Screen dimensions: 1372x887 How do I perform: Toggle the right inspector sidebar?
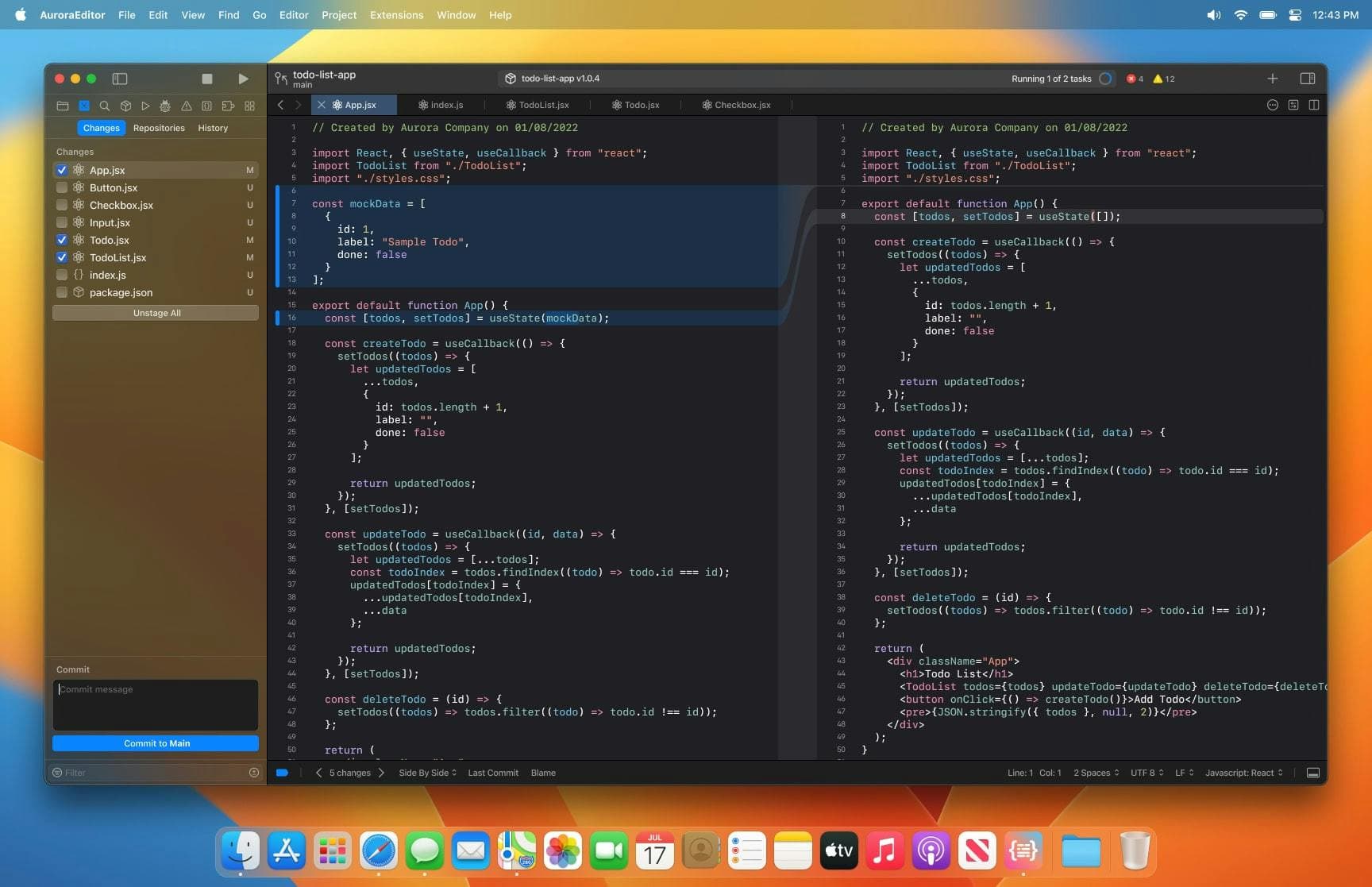[1308, 79]
